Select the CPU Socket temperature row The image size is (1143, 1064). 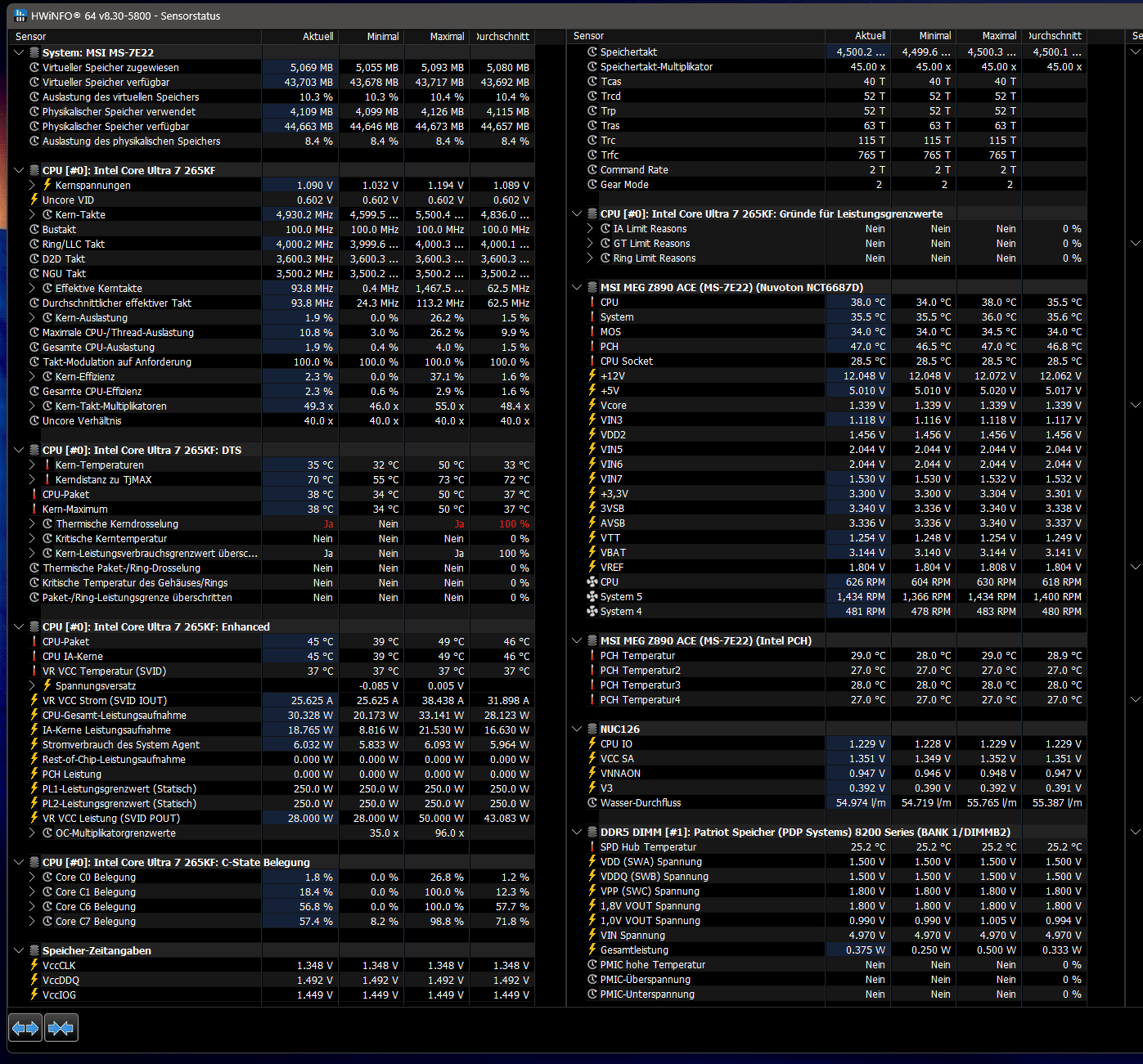pyautogui.click(x=827, y=361)
